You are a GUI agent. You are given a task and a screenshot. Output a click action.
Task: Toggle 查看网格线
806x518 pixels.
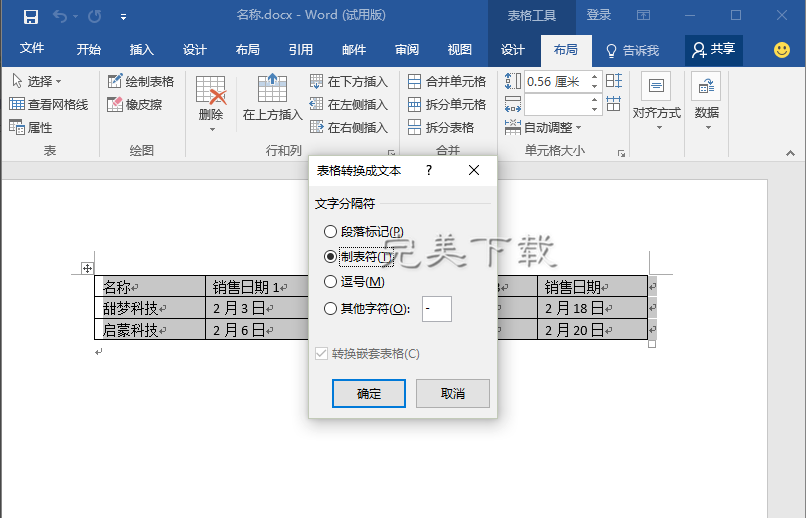click(x=49, y=104)
